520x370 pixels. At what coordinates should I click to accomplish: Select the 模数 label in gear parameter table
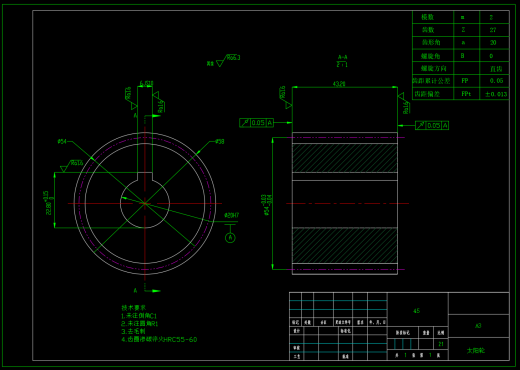[x=427, y=17]
